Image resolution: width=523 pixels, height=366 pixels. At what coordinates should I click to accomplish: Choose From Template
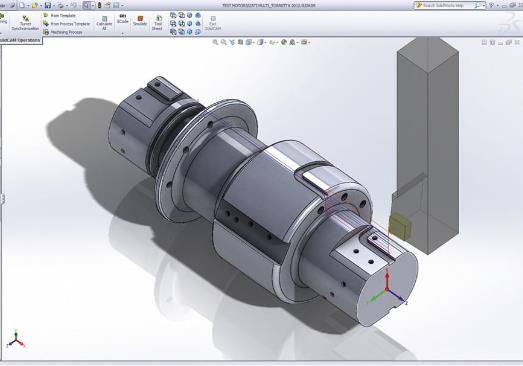(59, 16)
